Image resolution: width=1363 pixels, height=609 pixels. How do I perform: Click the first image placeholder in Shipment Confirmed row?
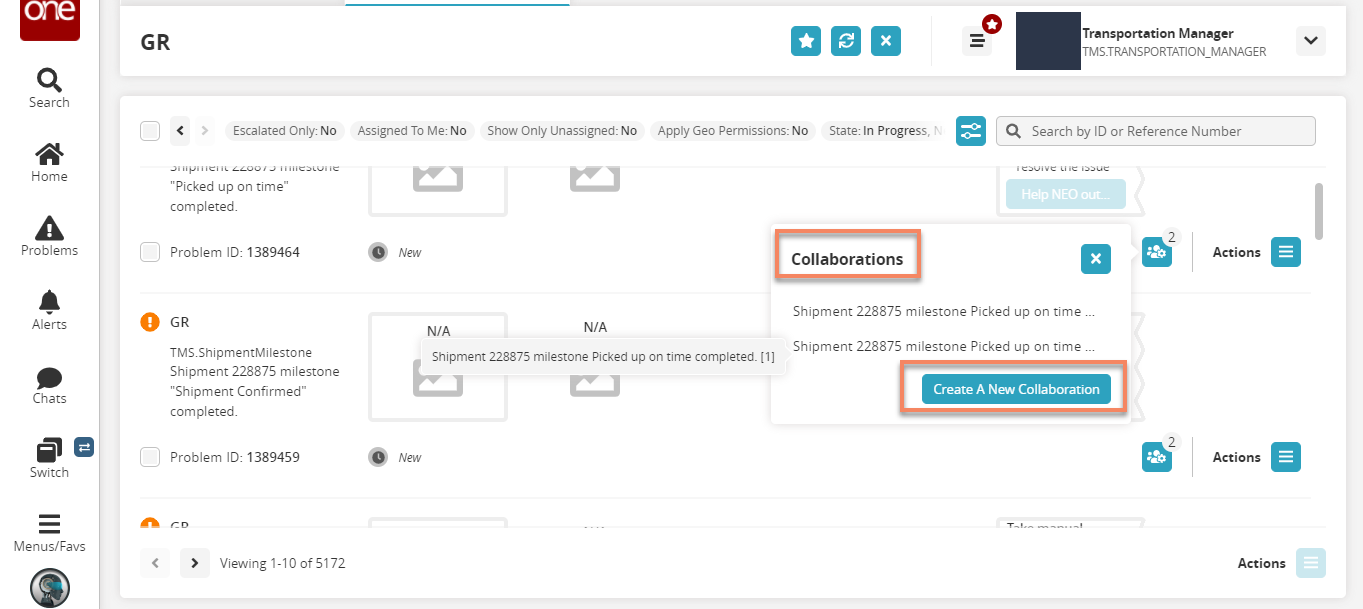click(438, 367)
